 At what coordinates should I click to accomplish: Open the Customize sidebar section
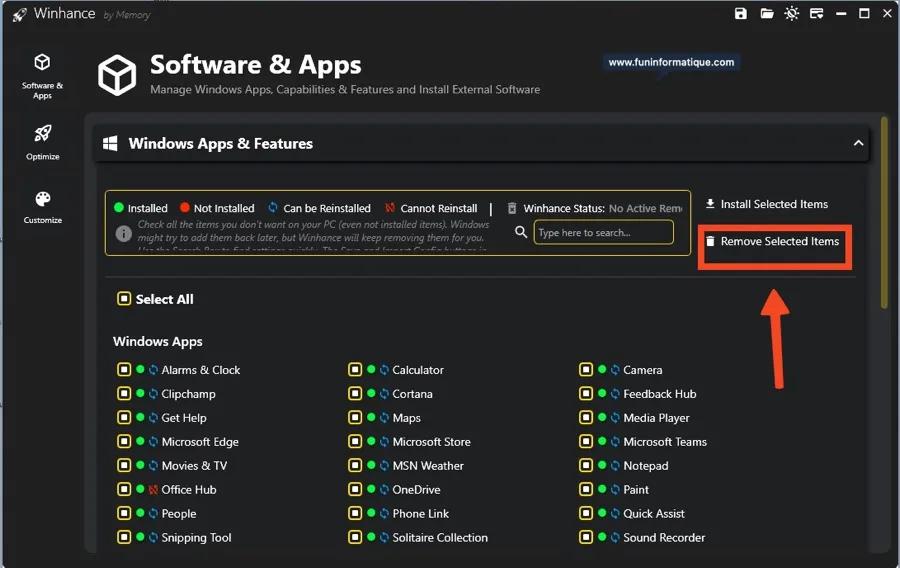pos(42,207)
